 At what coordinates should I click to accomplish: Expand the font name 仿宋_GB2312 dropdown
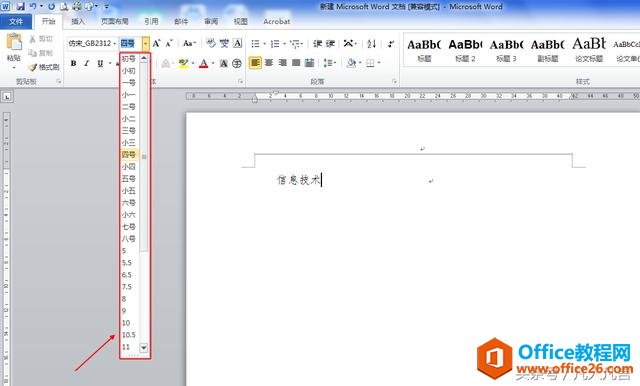pos(115,43)
